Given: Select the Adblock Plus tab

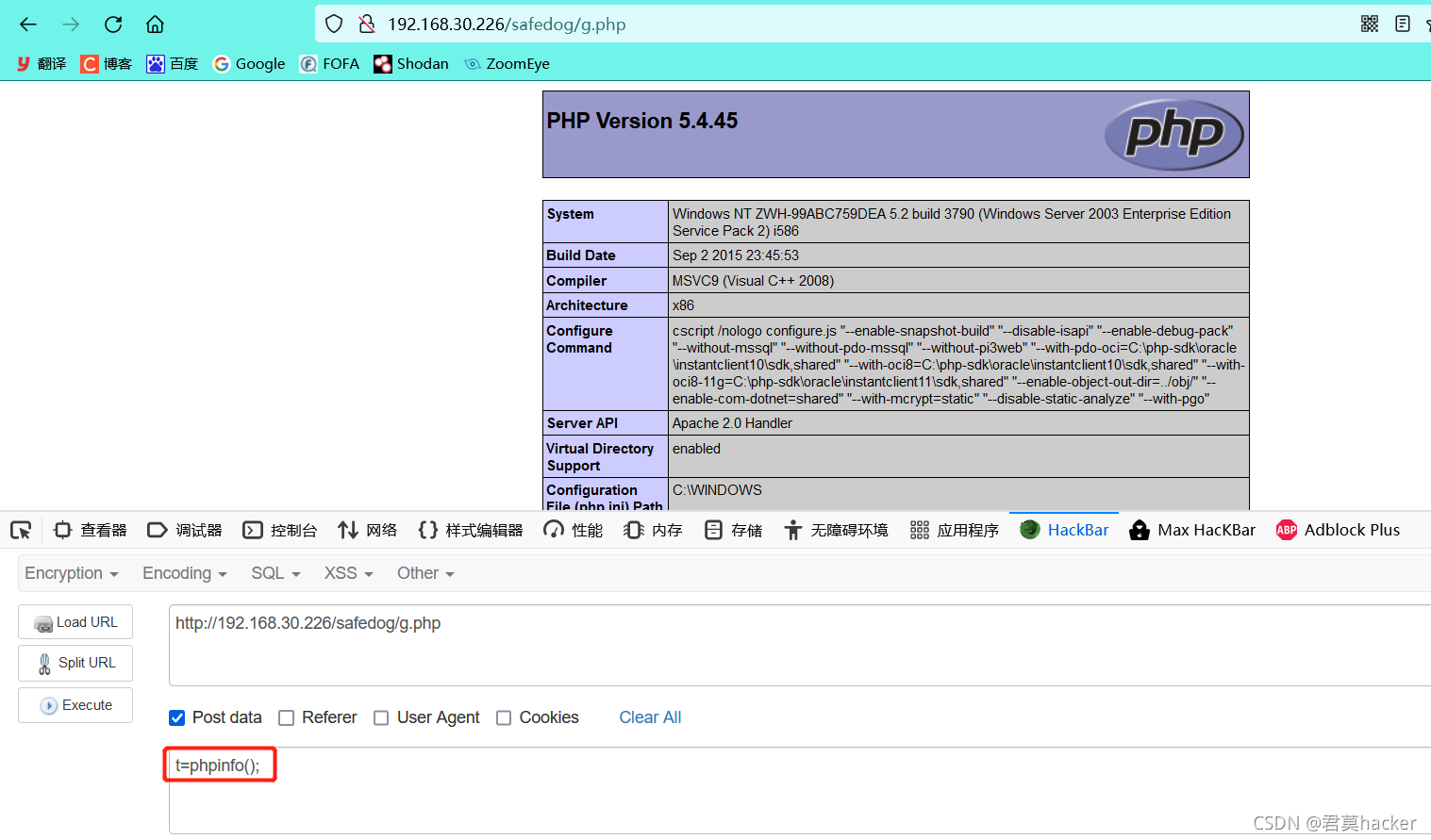Looking at the screenshot, I should click(1338, 531).
